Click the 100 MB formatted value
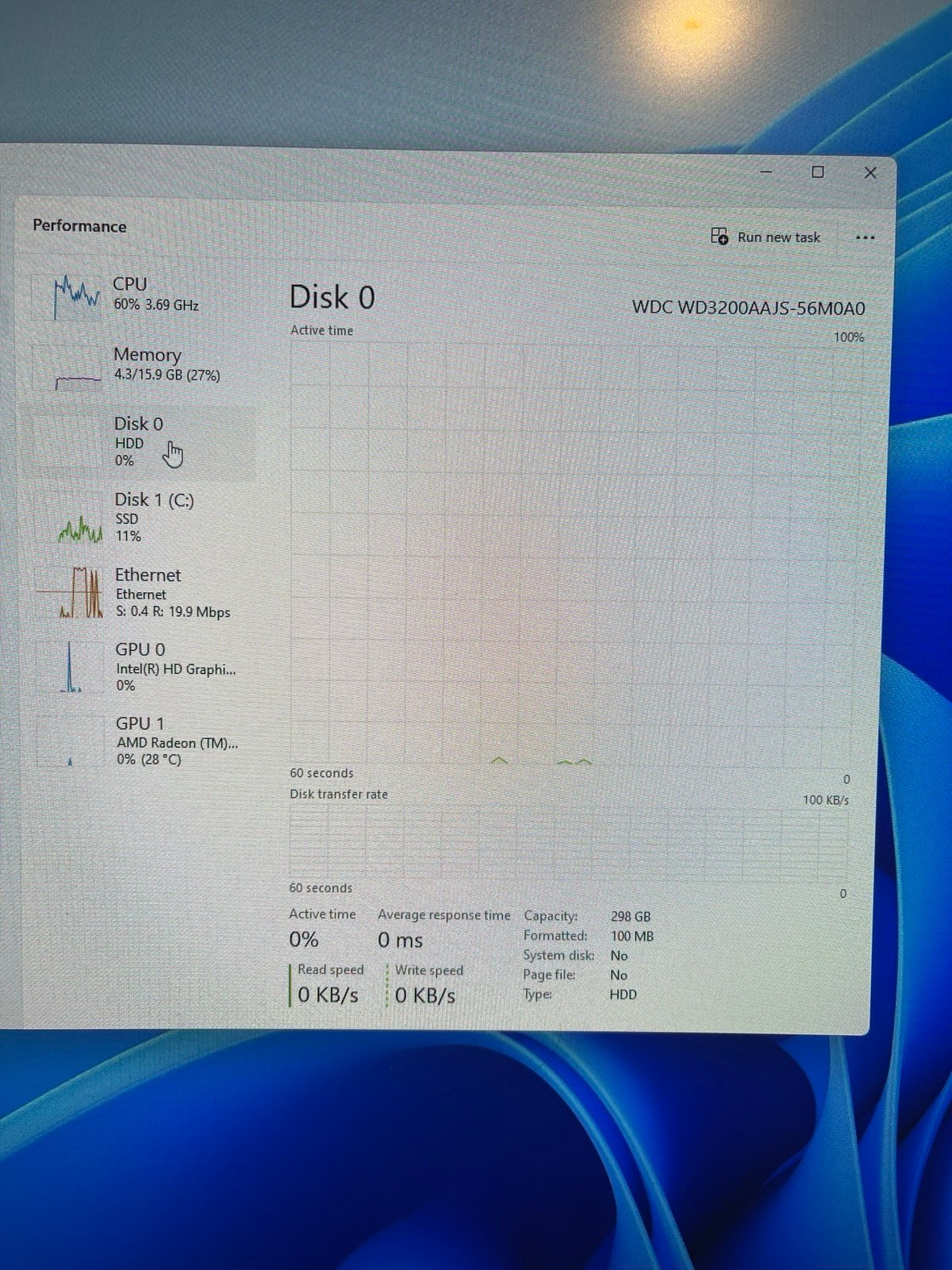The width and height of the screenshot is (952, 1270). tap(632, 937)
